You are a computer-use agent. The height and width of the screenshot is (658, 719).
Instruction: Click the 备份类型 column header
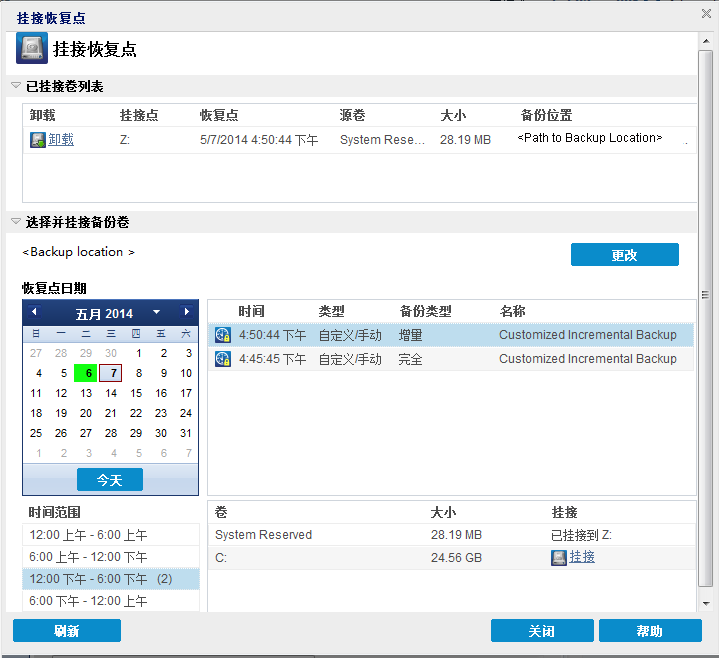click(426, 311)
